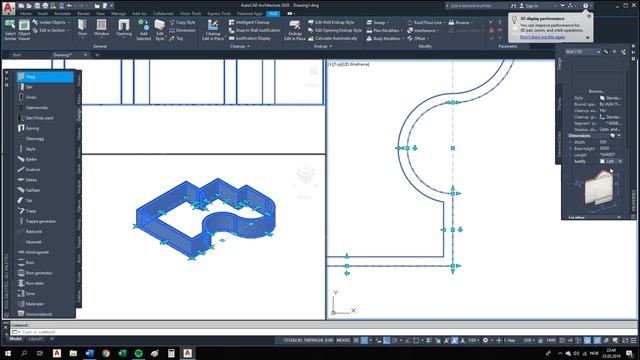Switch to the Home ribbon tab
640x360 pixels.
coord(26,13)
